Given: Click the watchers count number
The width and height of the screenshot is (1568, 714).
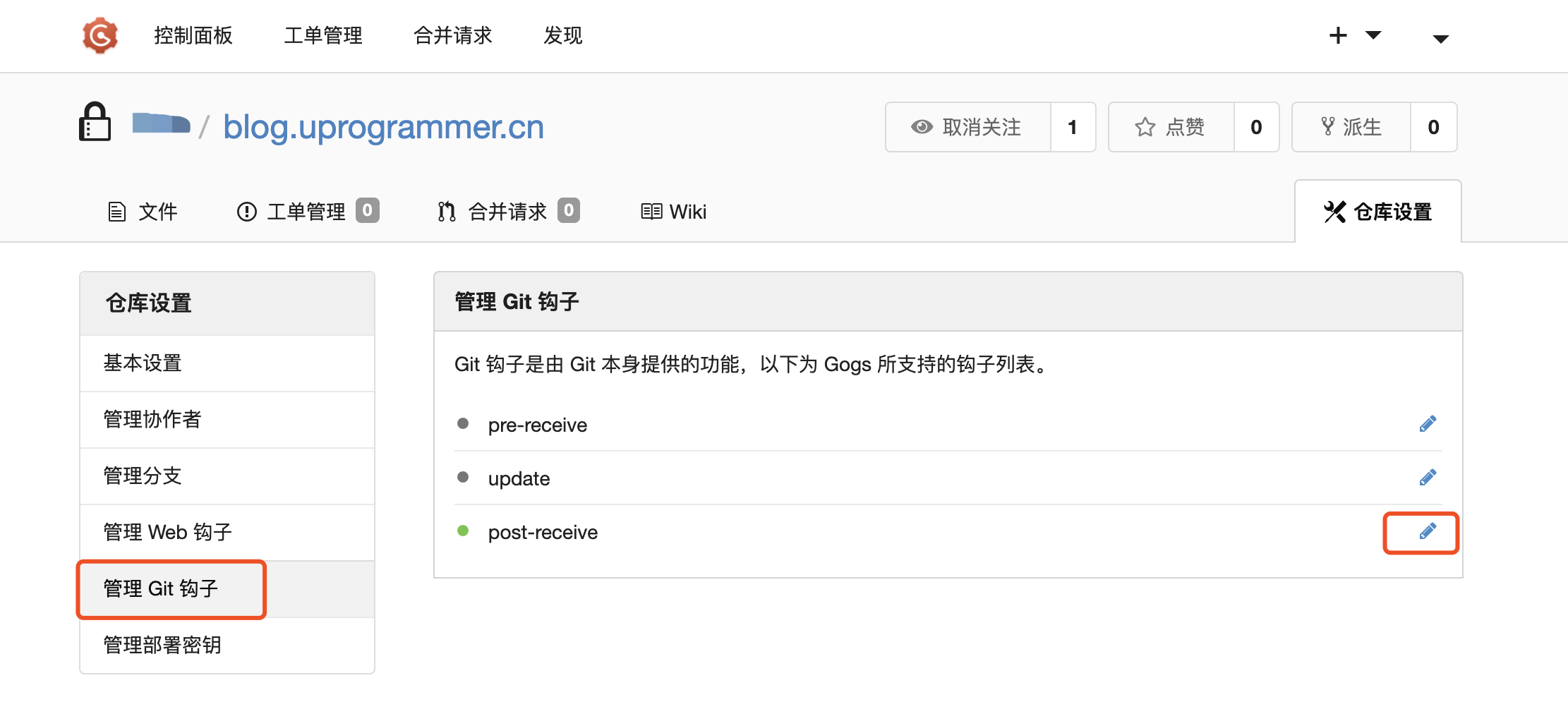Looking at the screenshot, I should point(1073,127).
